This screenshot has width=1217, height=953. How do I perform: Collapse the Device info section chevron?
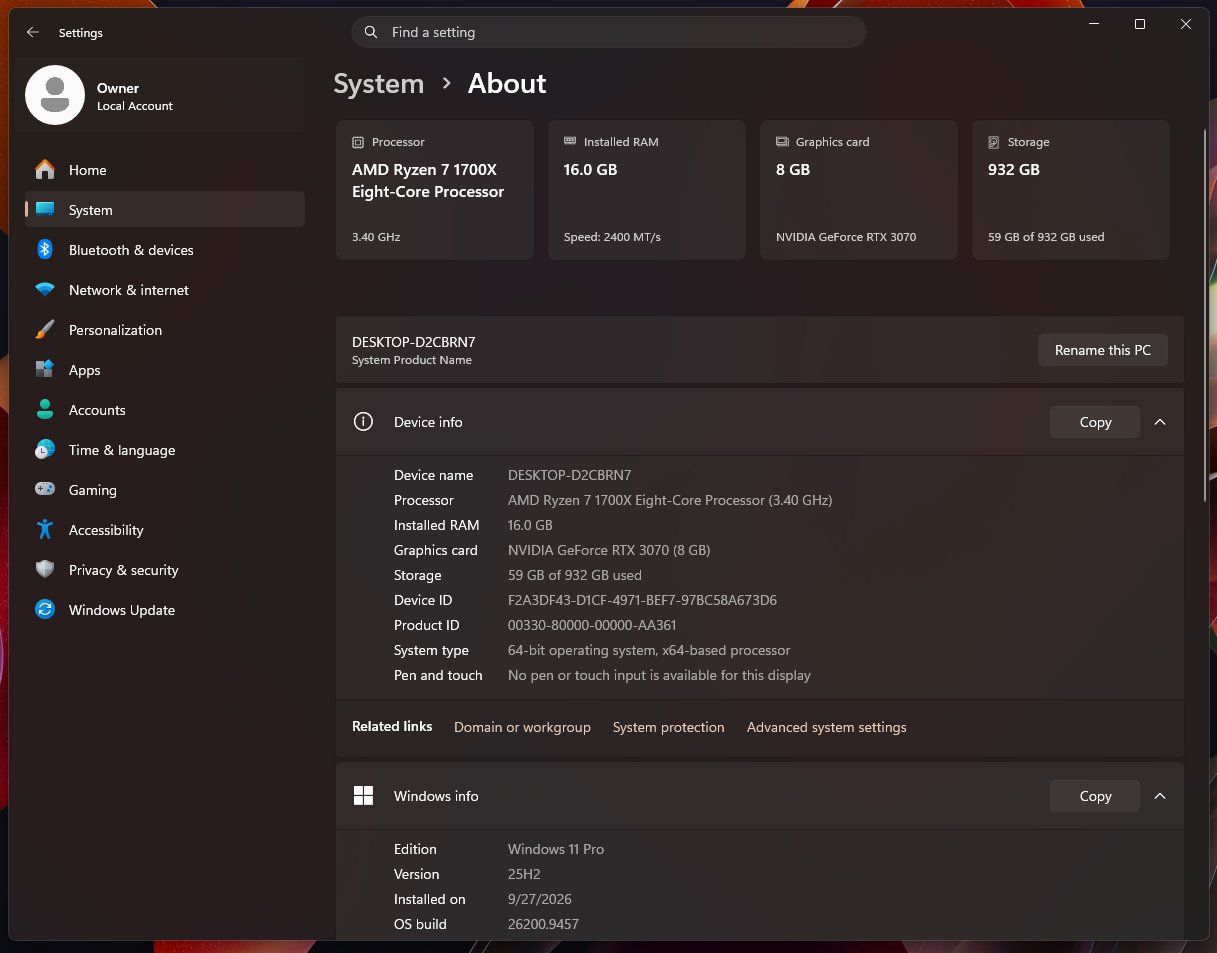coord(1160,422)
